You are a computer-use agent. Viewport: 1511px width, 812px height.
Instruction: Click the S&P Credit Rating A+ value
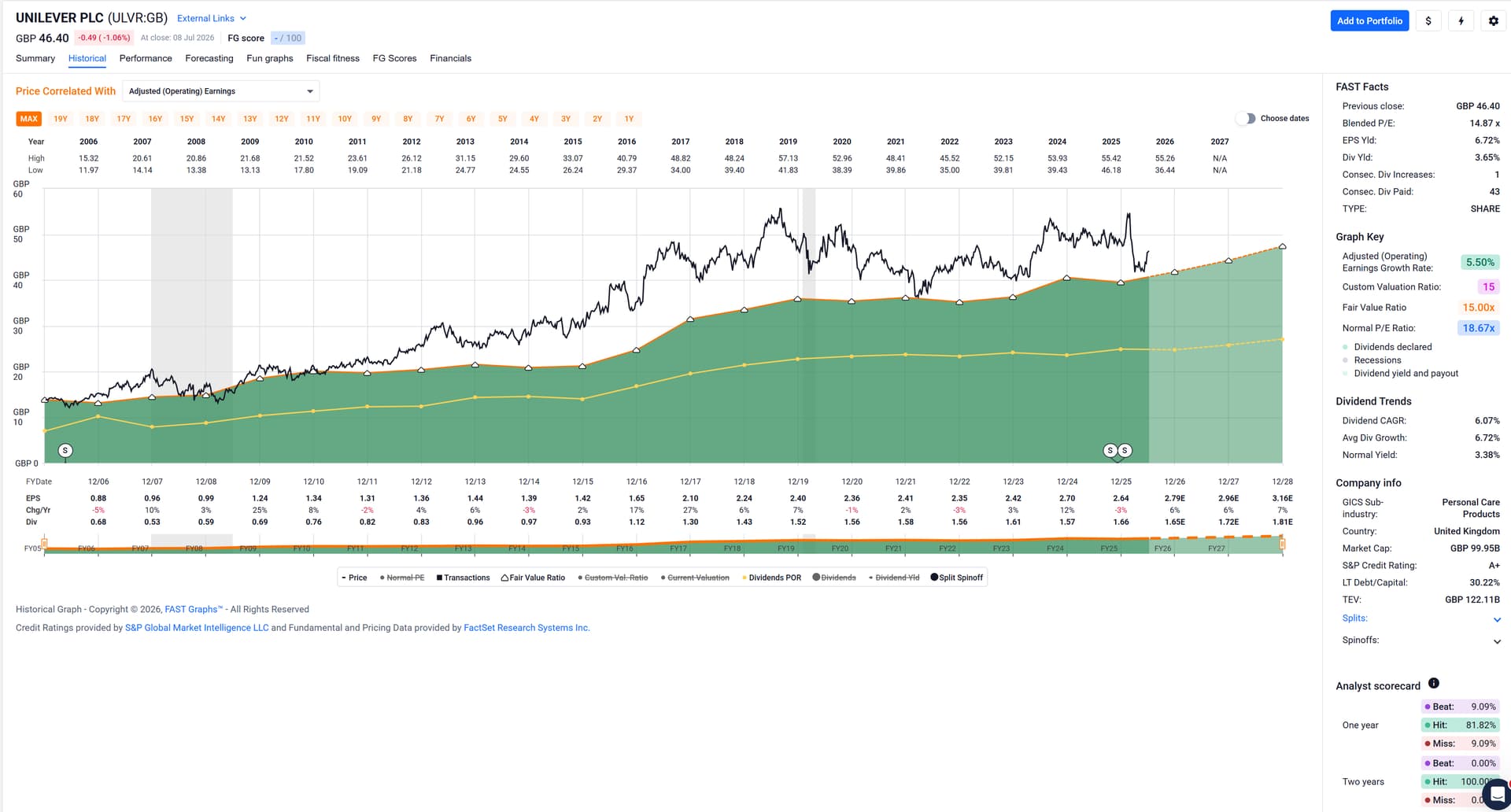[1494, 566]
